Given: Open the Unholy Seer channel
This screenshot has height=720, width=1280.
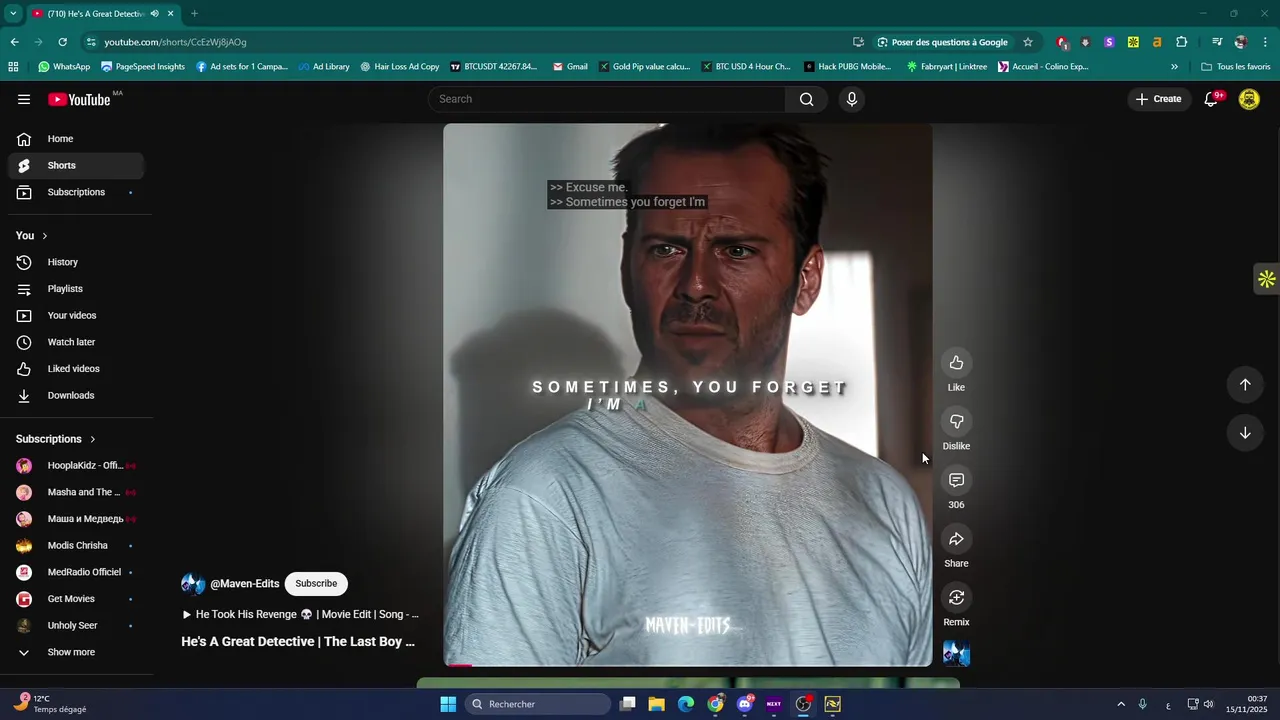Looking at the screenshot, I should 76,626.
